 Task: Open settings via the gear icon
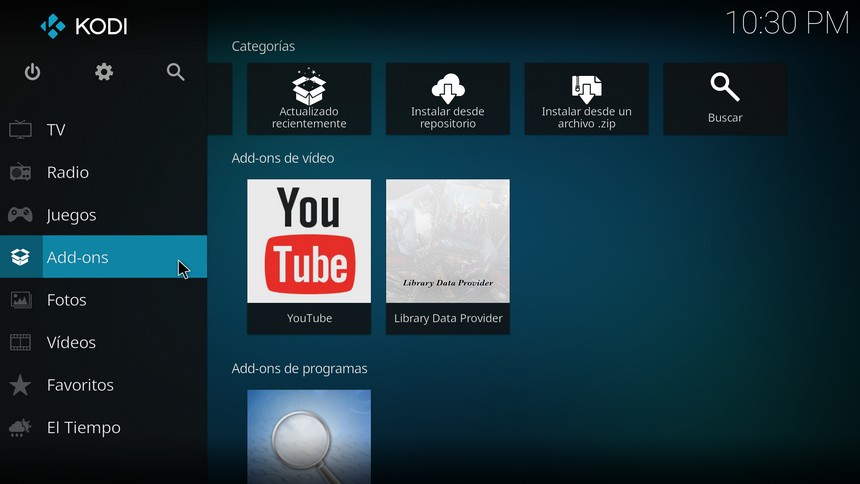coord(104,72)
